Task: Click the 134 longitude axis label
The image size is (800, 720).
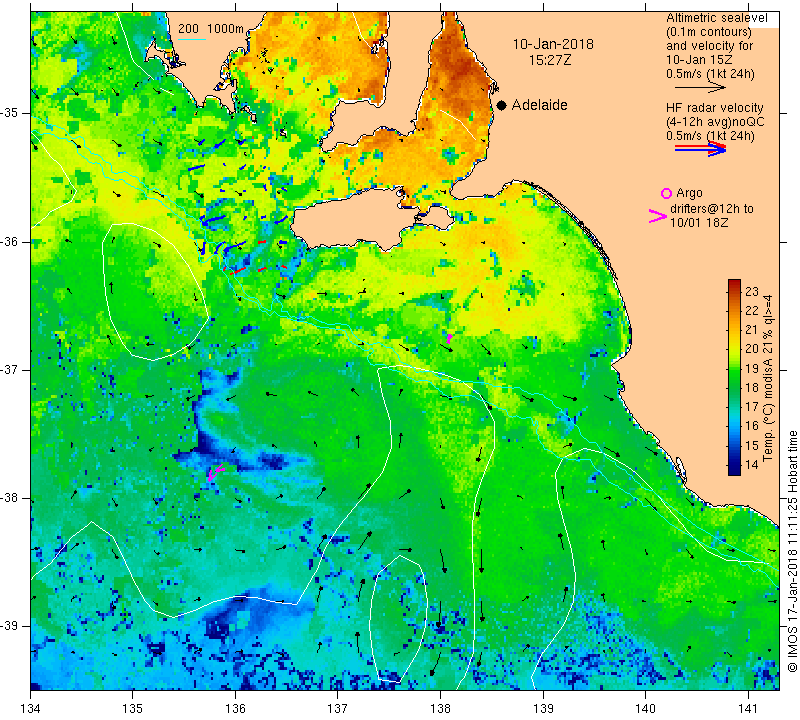Action: (x=31, y=709)
